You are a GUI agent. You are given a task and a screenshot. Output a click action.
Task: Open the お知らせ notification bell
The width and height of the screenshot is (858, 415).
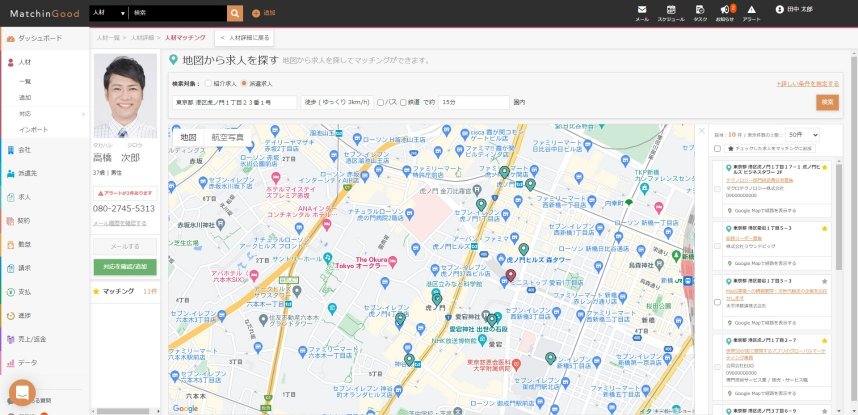725,12
